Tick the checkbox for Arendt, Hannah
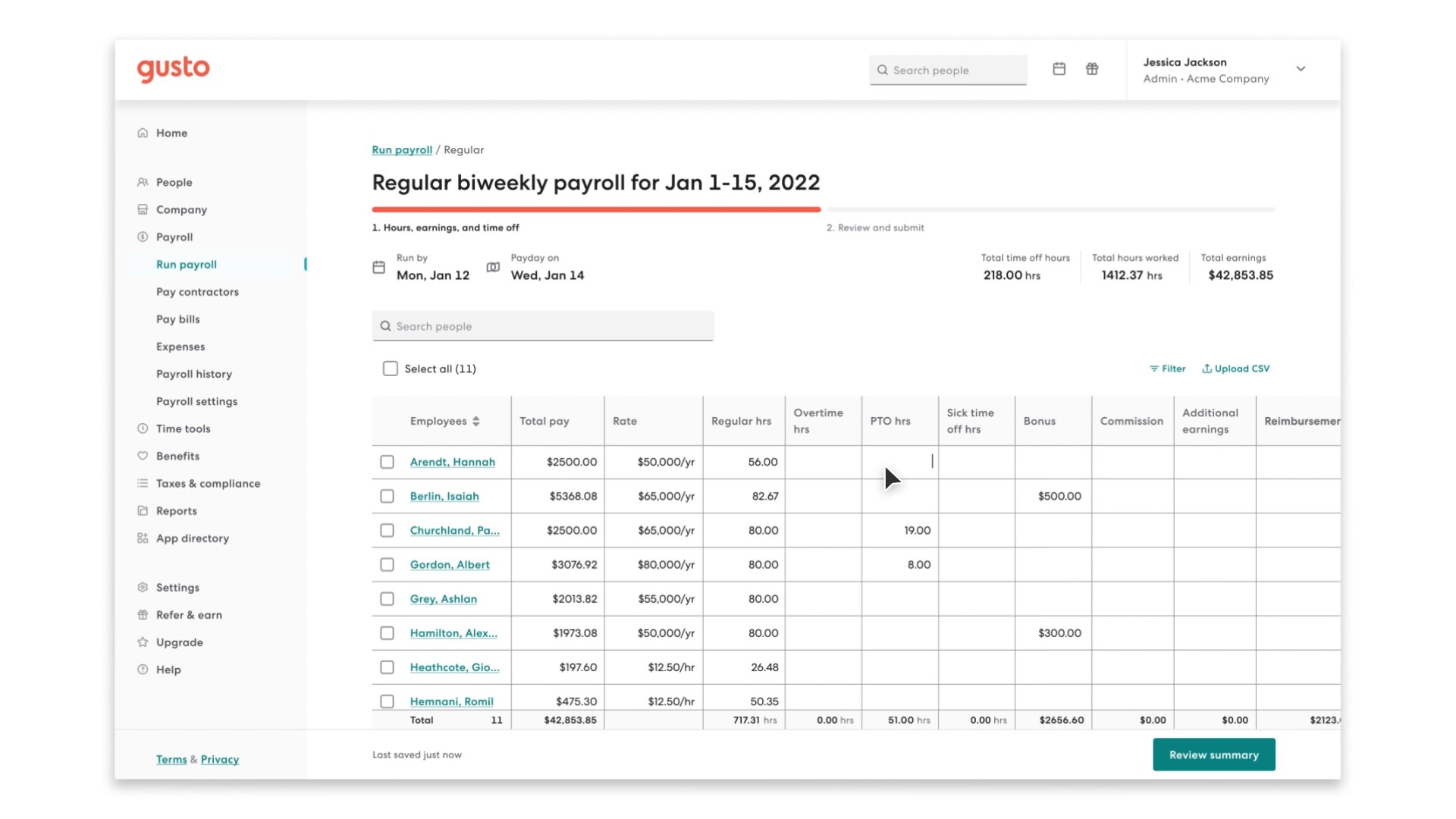 pos(388,462)
